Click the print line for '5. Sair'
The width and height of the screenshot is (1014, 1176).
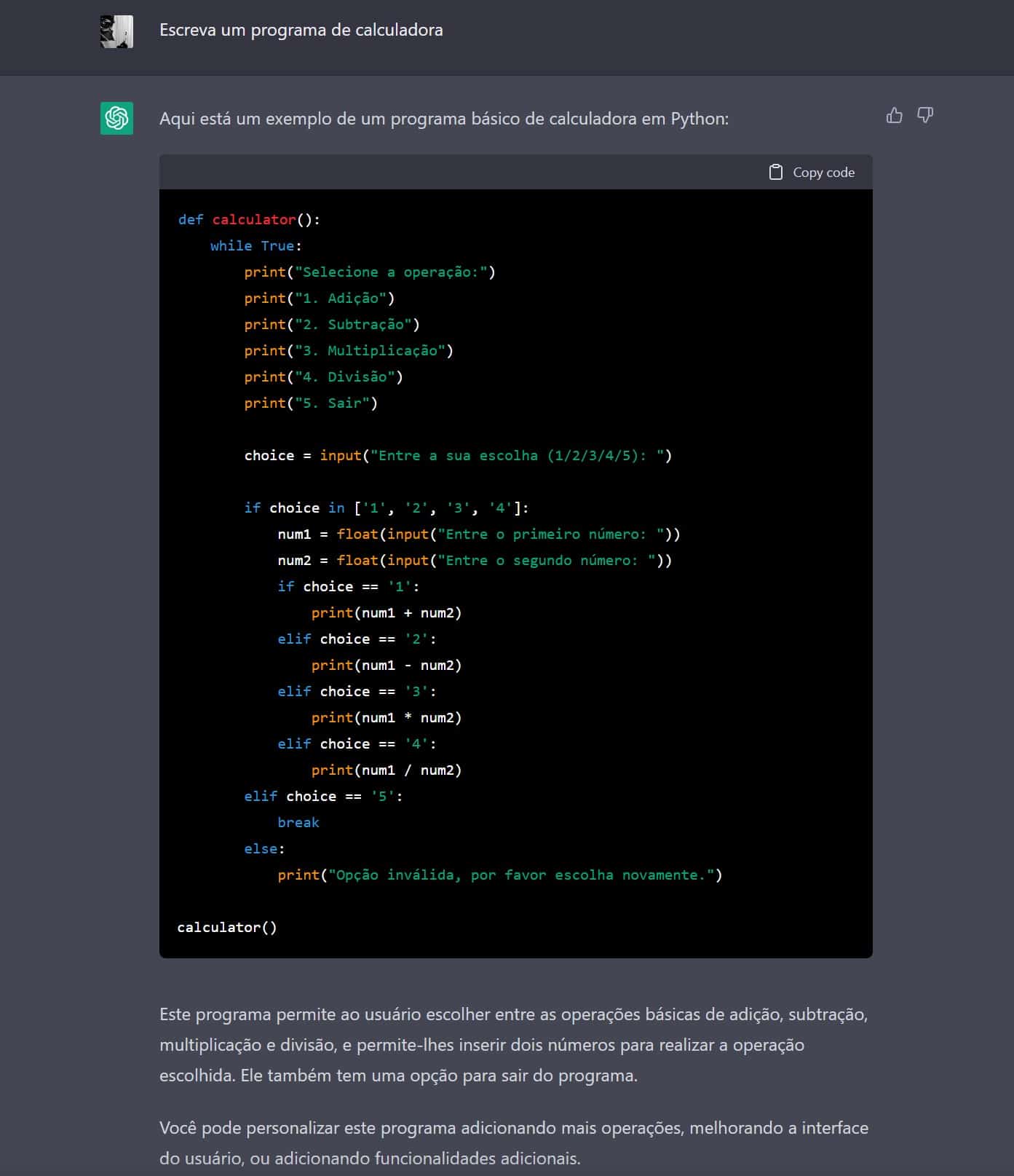[x=311, y=403]
